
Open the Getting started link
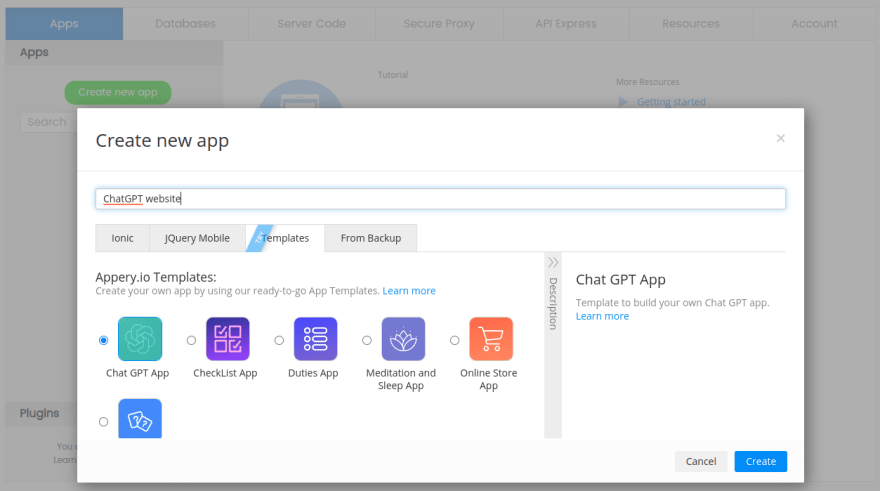pos(671,102)
